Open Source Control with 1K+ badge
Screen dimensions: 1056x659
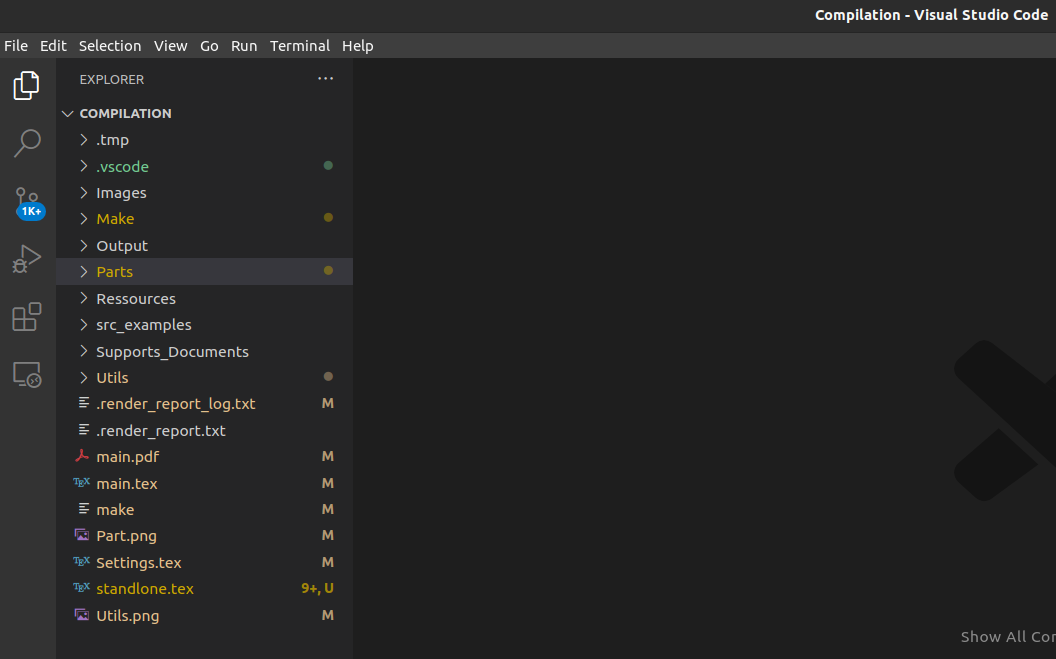click(28, 203)
